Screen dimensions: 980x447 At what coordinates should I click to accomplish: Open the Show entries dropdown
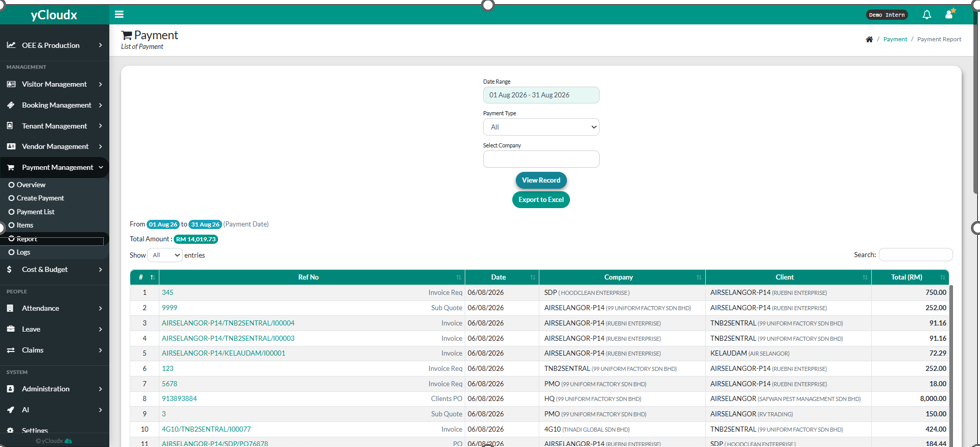coord(165,255)
